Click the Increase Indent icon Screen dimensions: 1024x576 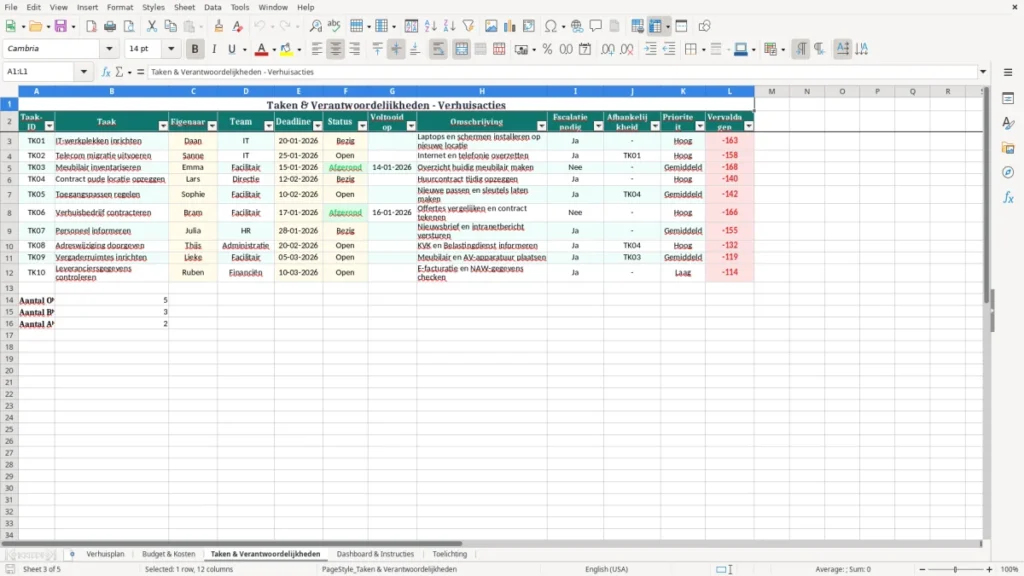(x=650, y=49)
